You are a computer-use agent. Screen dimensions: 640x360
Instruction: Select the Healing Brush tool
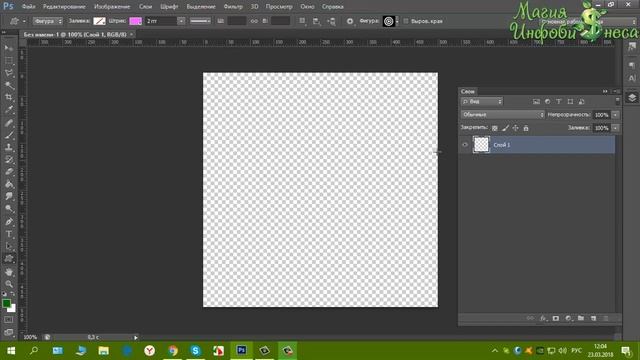(9, 123)
